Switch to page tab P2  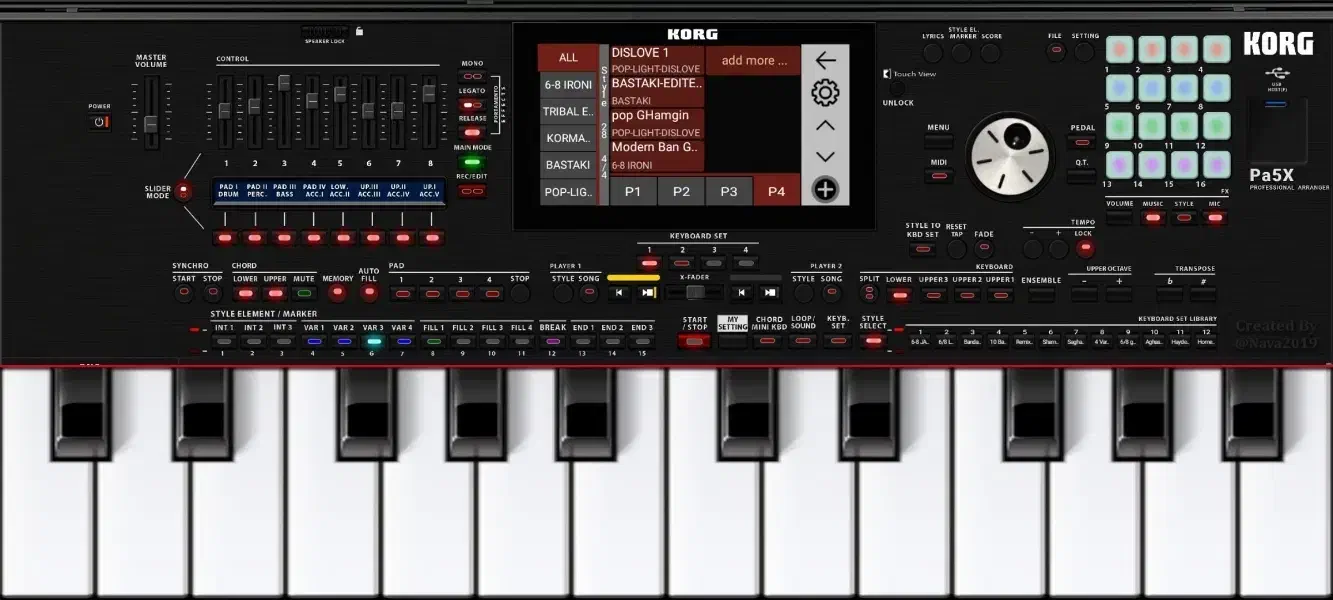pyautogui.click(x=681, y=191)
